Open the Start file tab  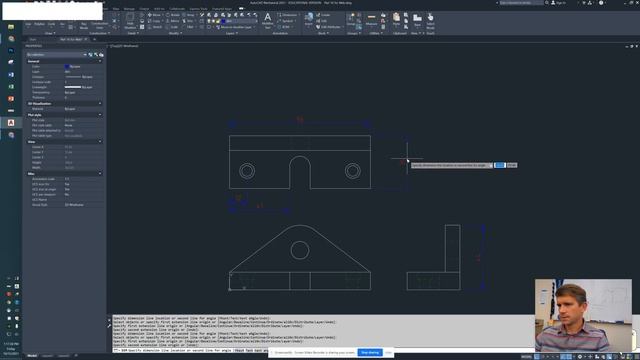tap(33, 40)
